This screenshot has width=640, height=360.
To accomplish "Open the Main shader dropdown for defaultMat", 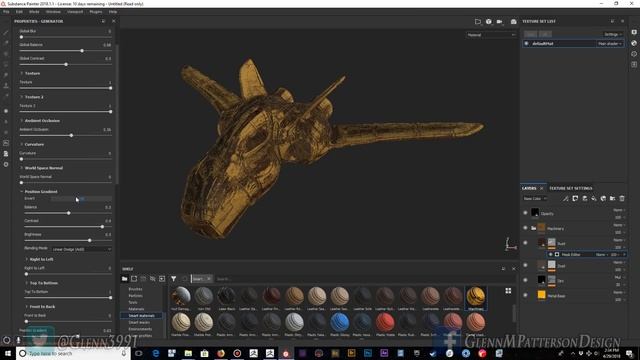I will [x=610, y=44].
